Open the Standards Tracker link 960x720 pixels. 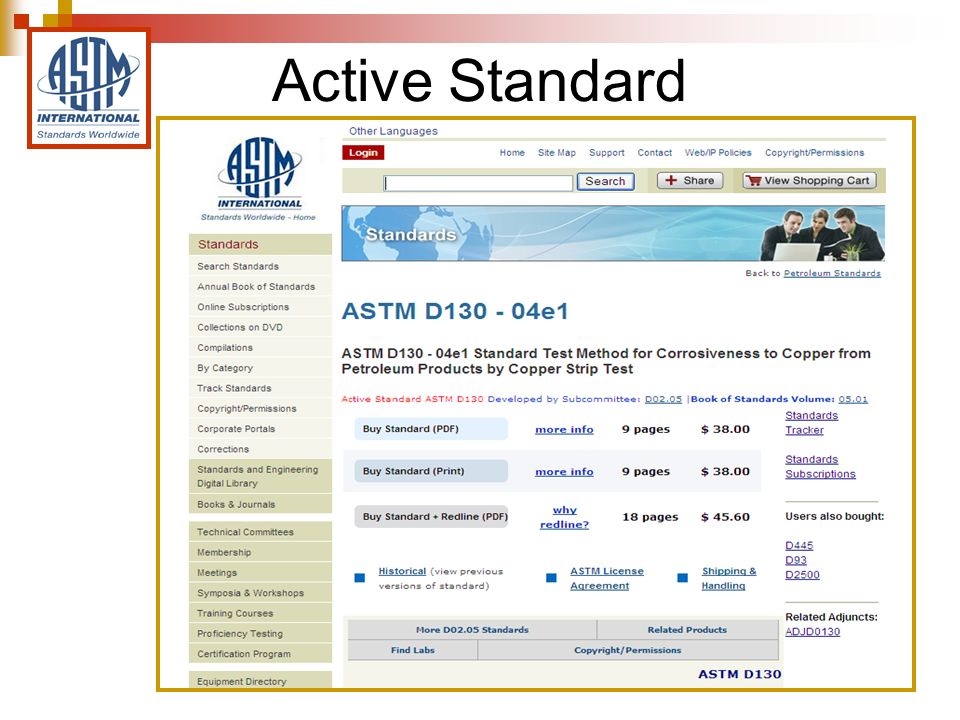click(811, 423)
